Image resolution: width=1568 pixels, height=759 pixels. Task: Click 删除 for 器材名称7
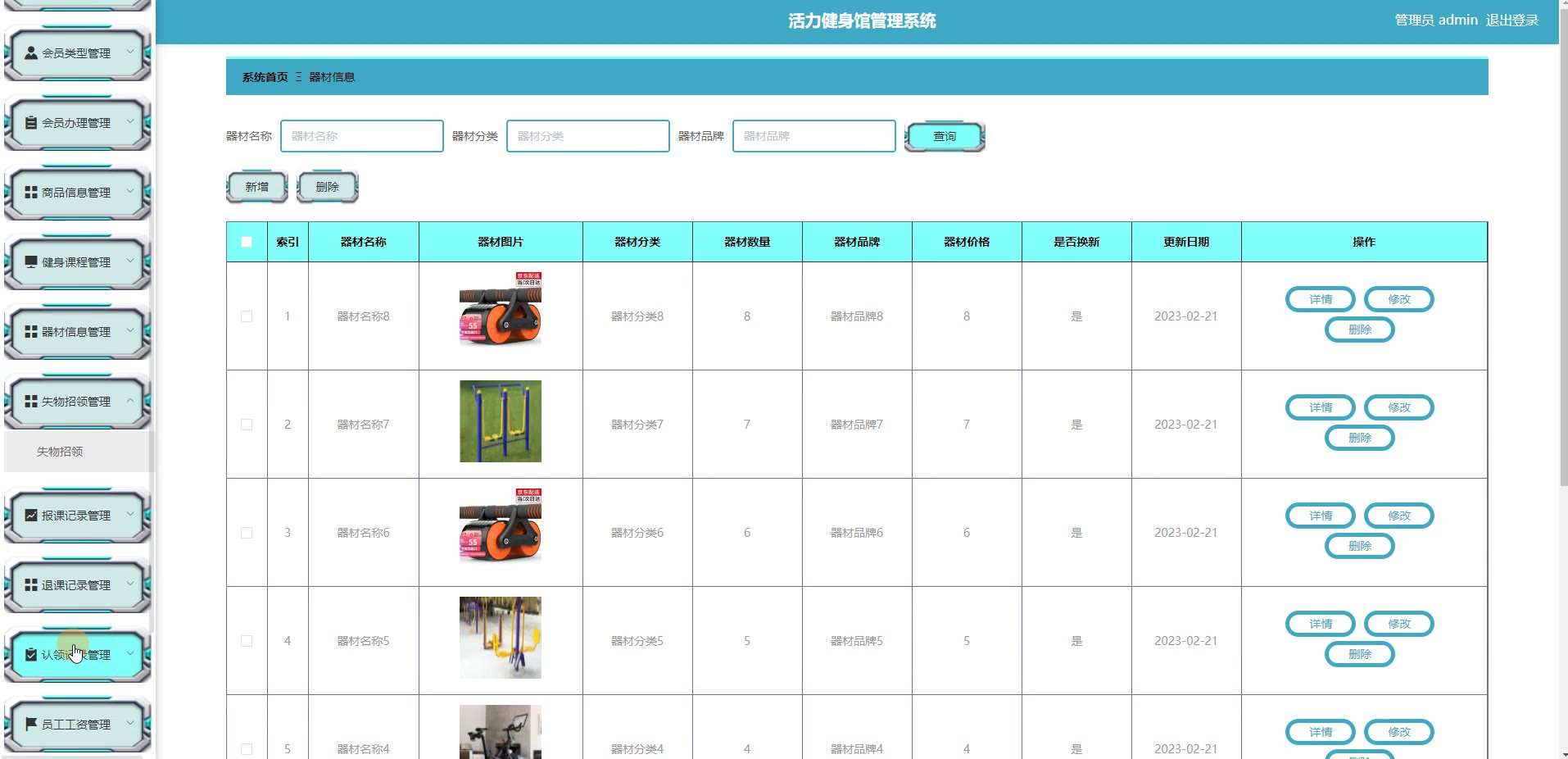pyautogui.click(x=1360, y=438)
